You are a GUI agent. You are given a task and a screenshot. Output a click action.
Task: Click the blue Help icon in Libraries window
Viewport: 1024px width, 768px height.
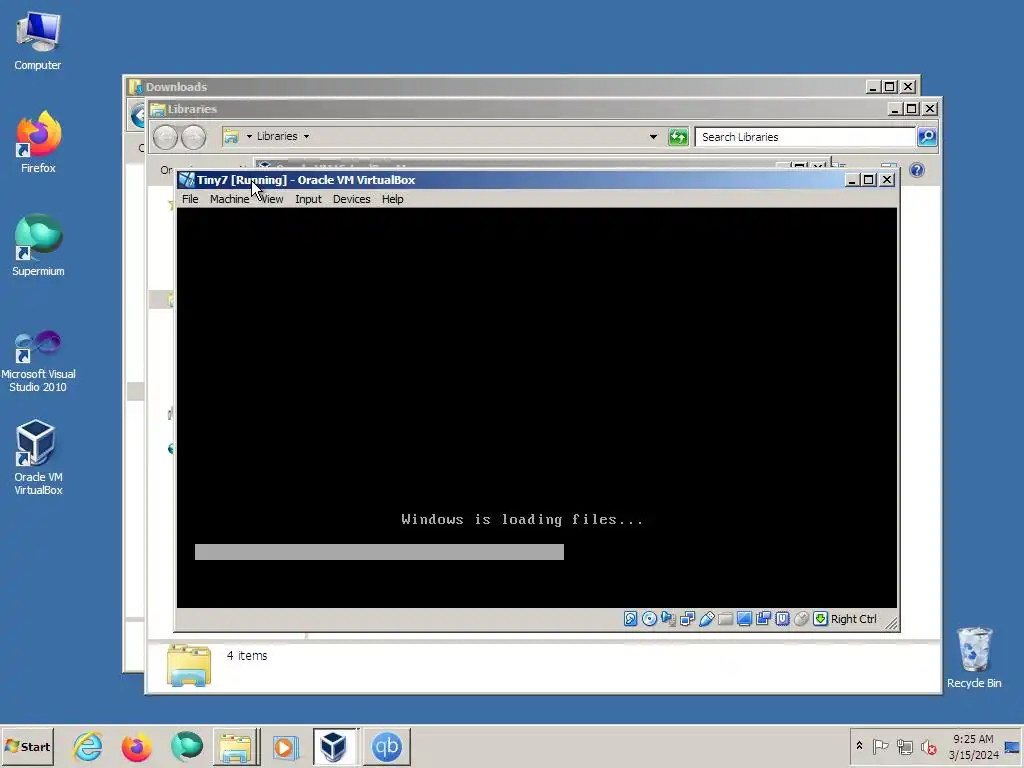click(917, 170)
